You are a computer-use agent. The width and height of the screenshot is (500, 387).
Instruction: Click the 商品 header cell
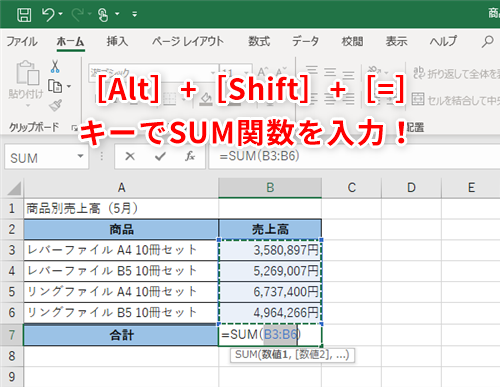coord(121,229)
